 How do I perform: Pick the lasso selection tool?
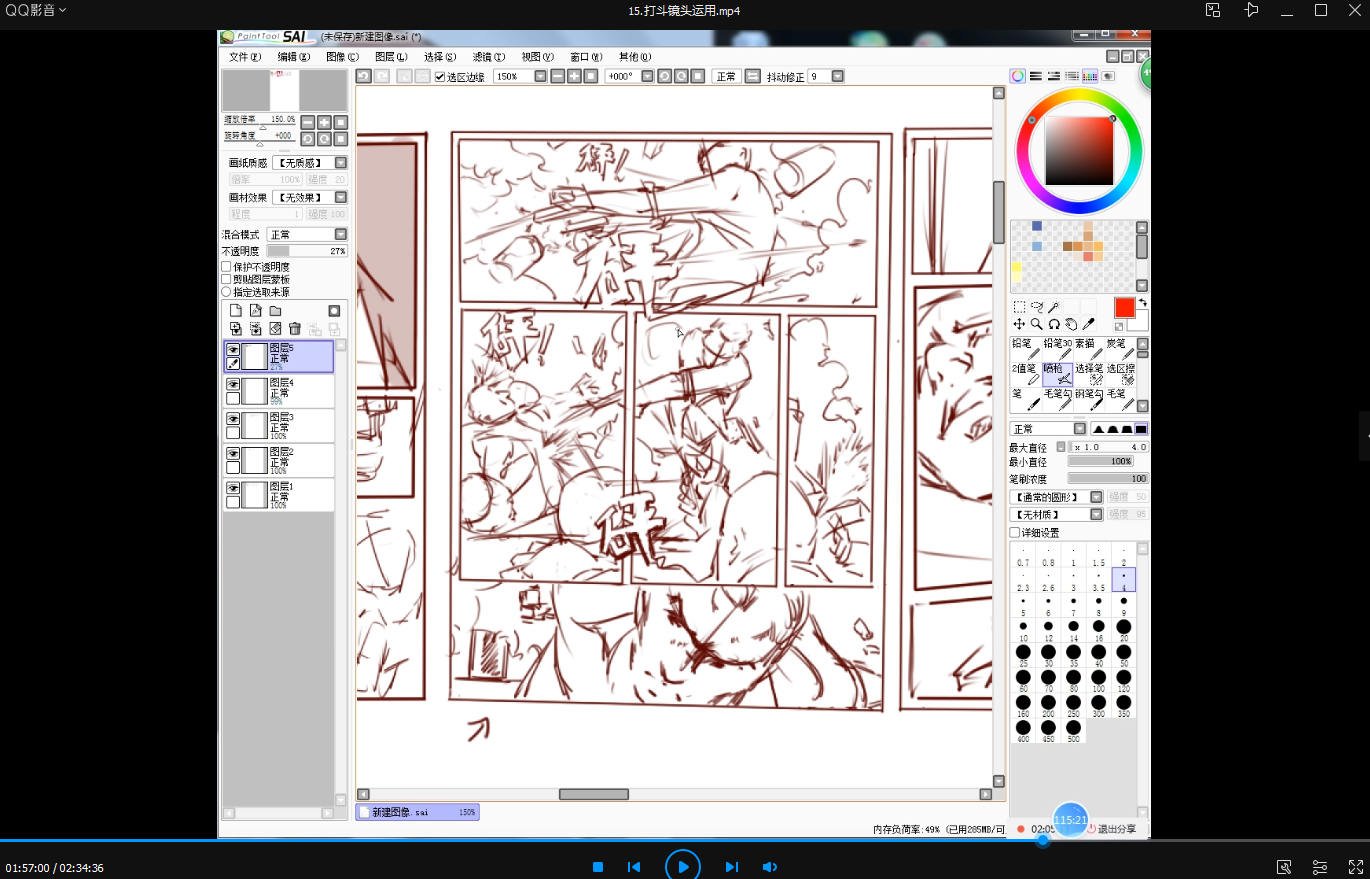pyautogui.click(x=1036, y=307)
